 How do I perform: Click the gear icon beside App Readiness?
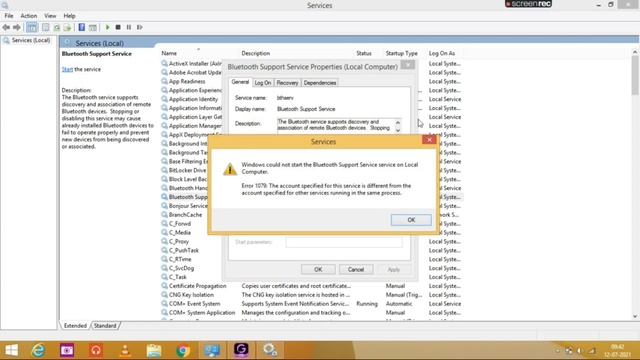click(164, 81)
